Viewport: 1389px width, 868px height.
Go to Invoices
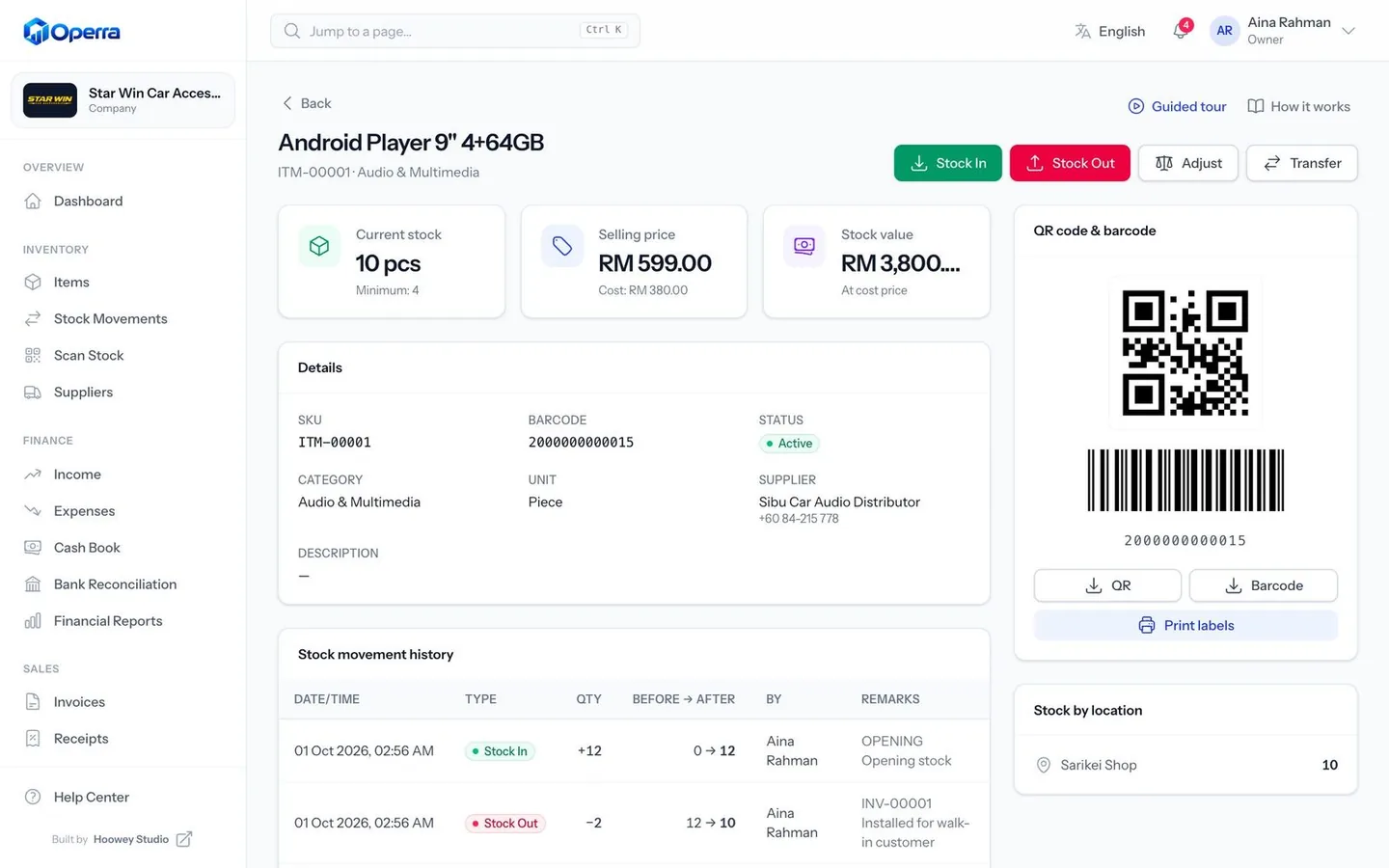(x=123, y=702)
